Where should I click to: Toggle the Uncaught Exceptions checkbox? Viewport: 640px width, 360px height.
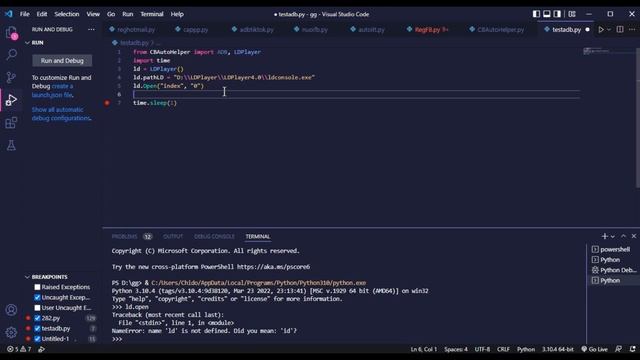pos(38,298)
